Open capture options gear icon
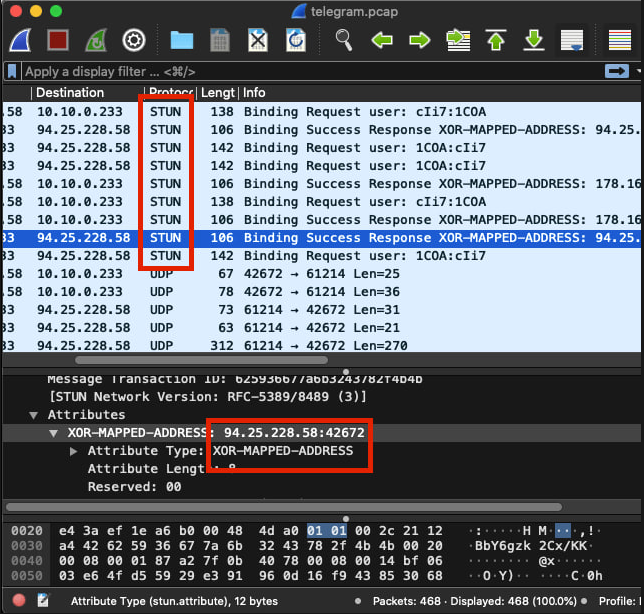Viewport: 644px width, 614px height. point(134,41)
